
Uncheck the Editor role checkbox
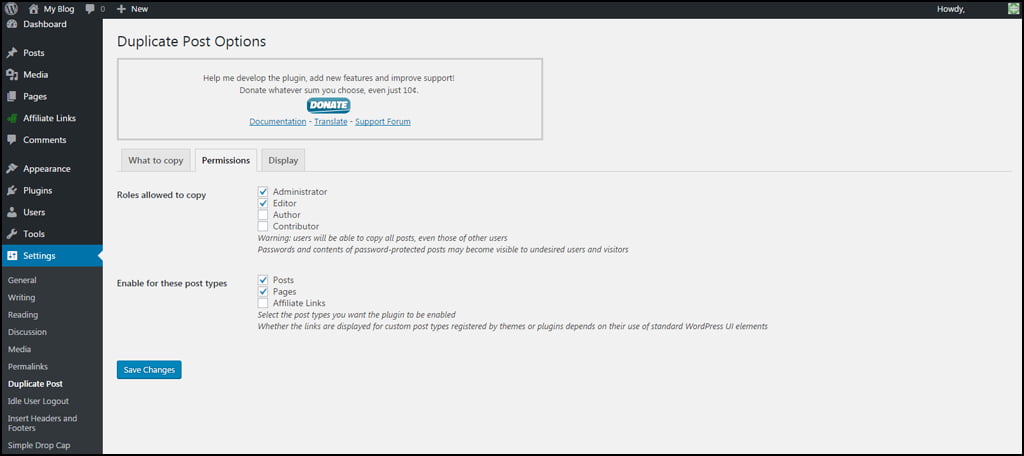point(263,203)
